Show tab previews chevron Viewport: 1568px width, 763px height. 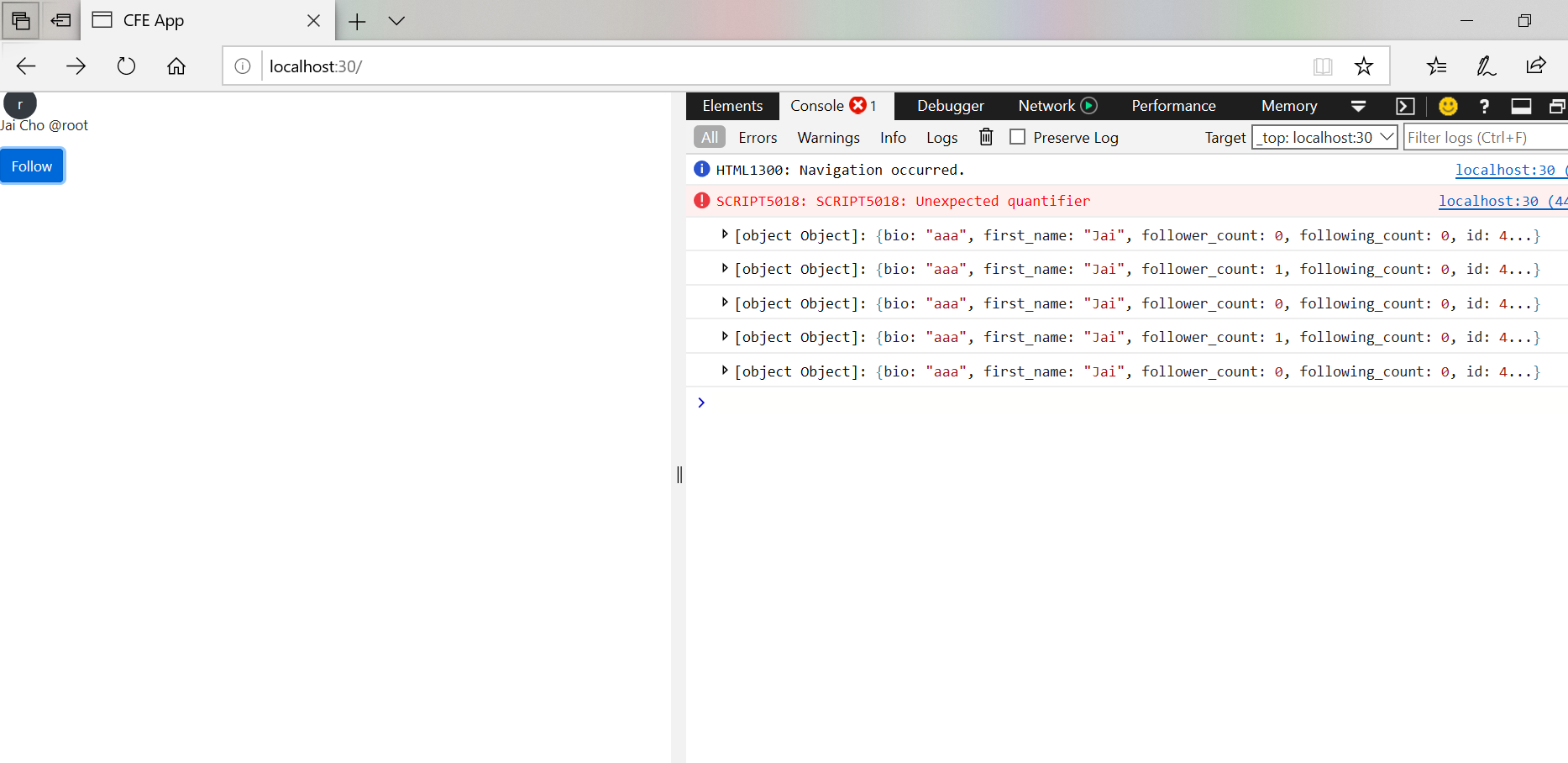click(x=396, y=21)
